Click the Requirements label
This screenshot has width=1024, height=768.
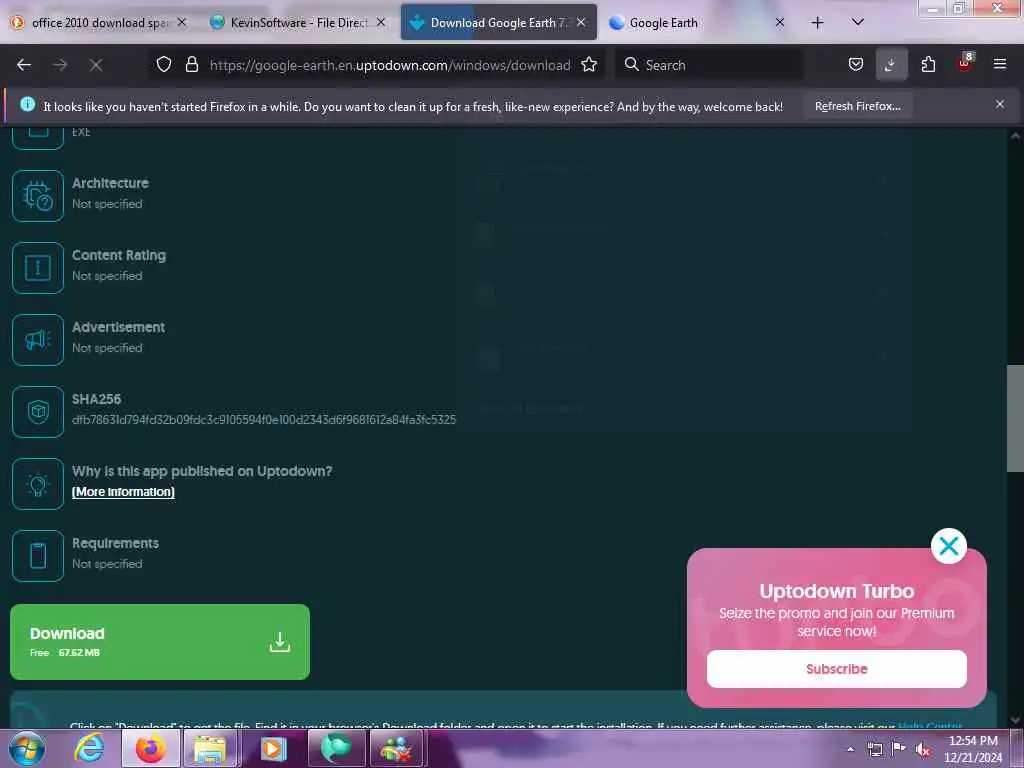coord(115,543)
